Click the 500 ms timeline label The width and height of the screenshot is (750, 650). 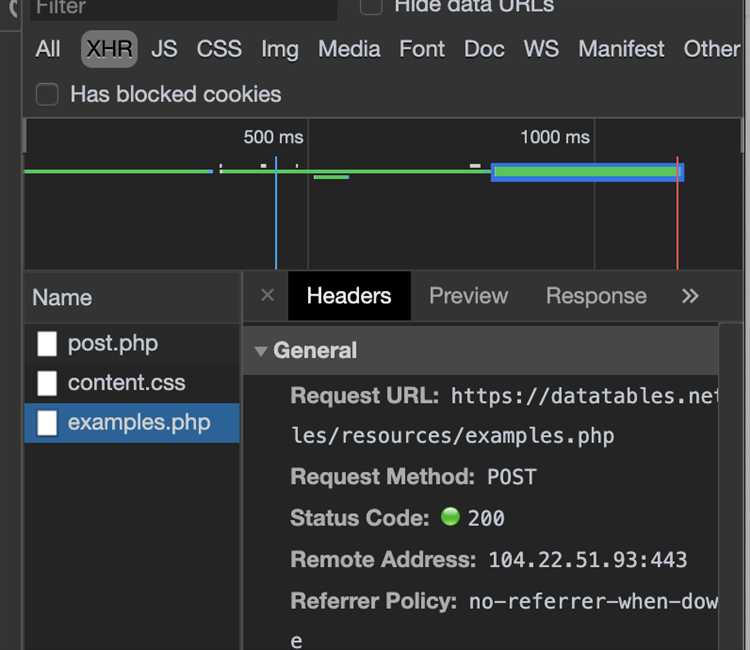coord(273,137)
